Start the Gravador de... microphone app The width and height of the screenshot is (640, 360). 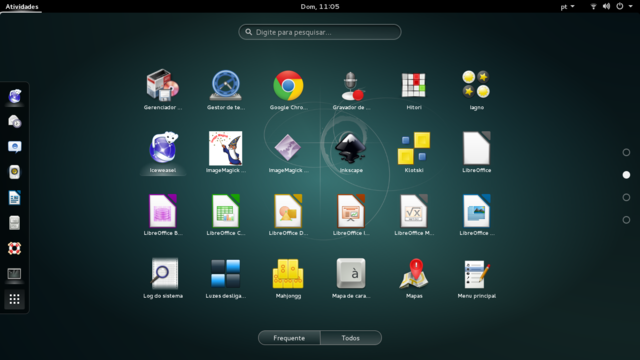tap(351, 86)
